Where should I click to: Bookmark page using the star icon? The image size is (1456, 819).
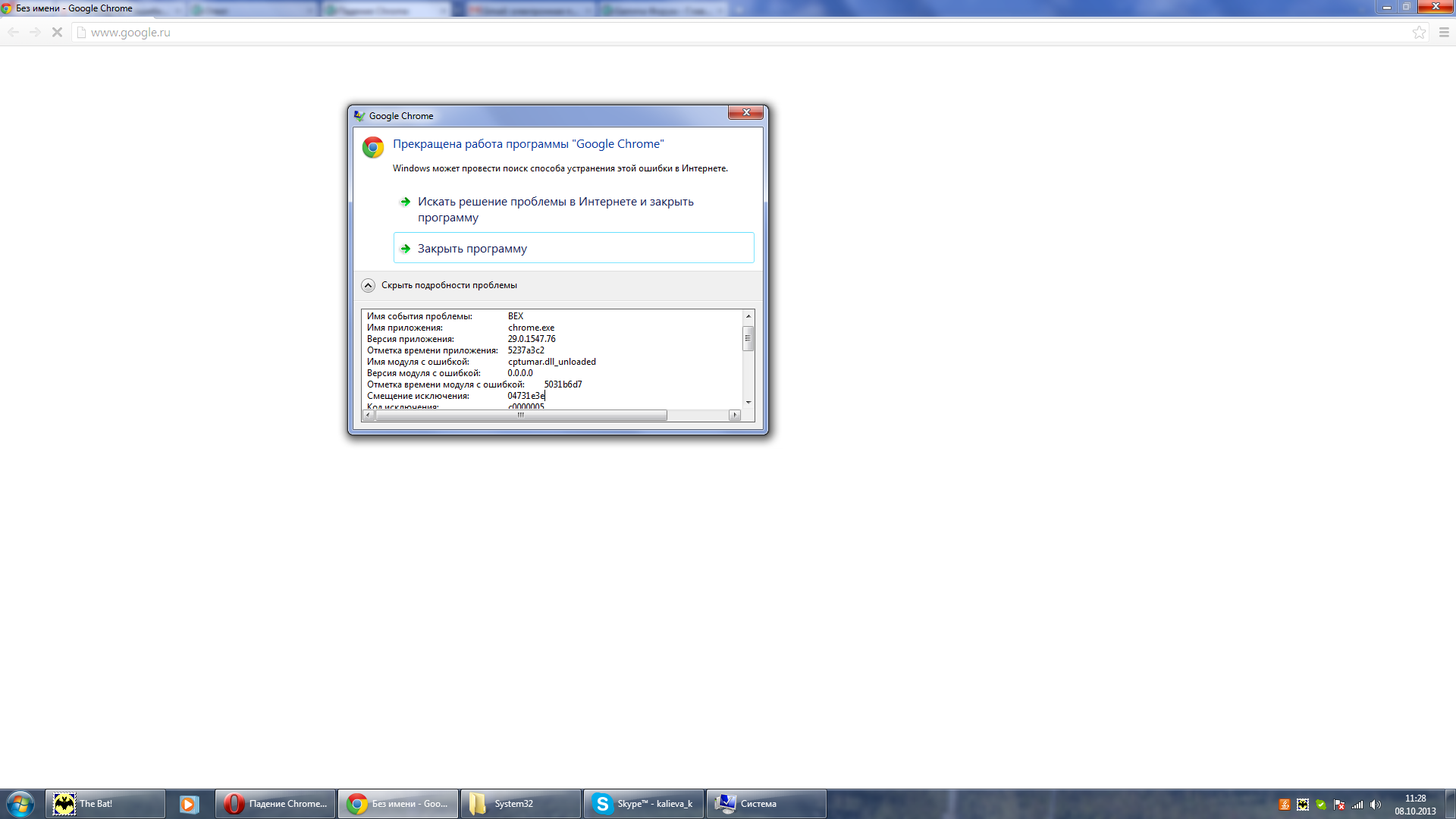click(1419, 32)
